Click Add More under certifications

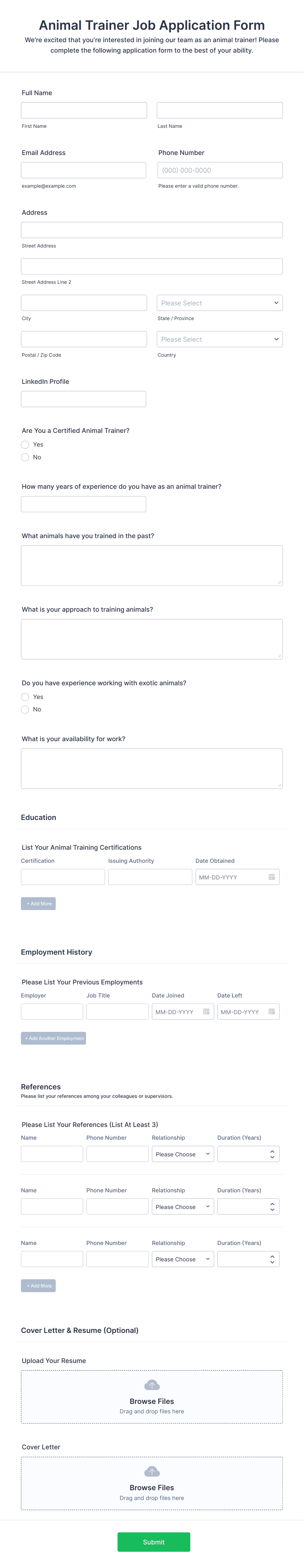point(38,903)
